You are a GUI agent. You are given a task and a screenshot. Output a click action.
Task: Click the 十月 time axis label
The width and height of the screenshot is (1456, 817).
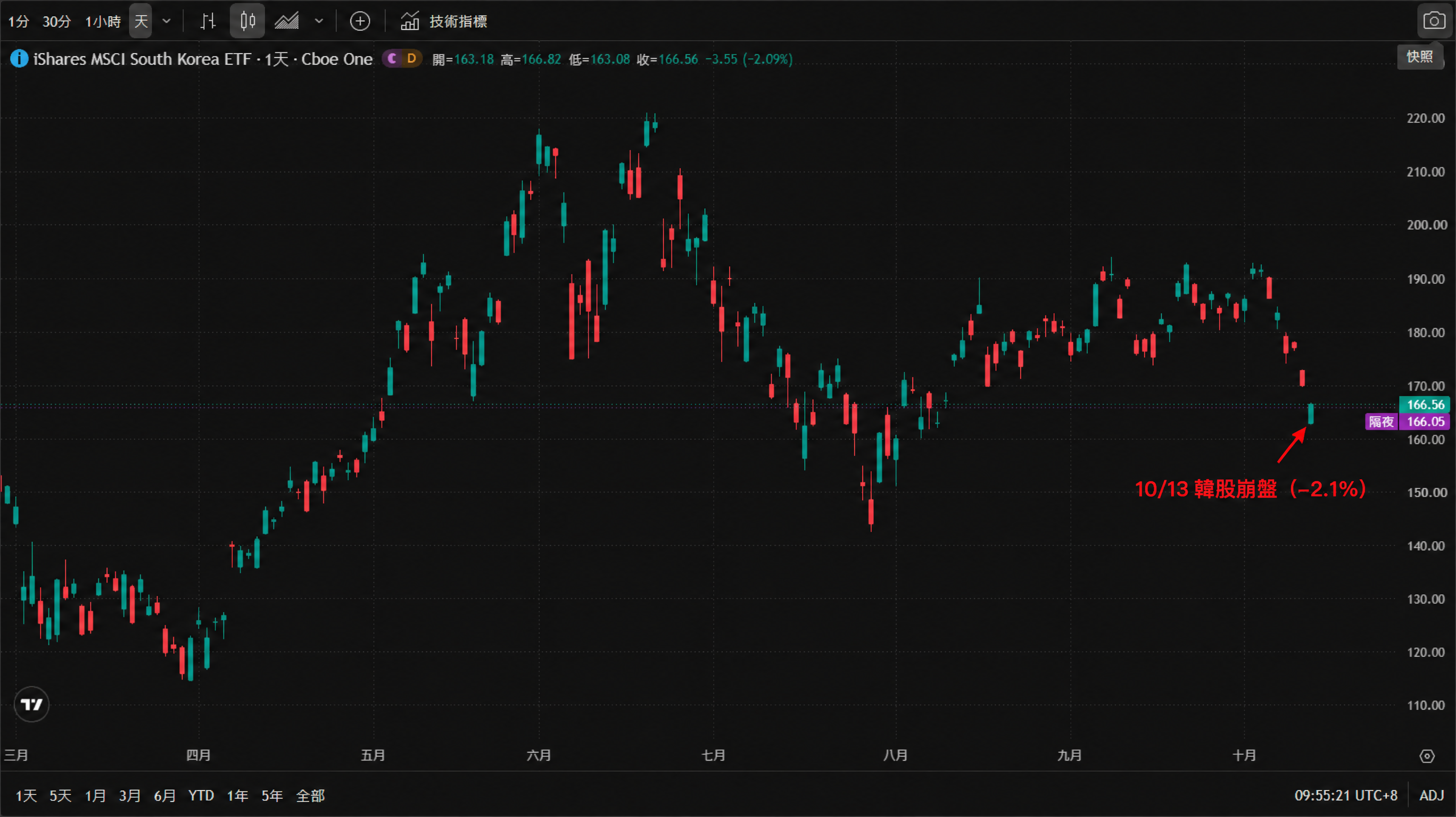tap(1244, 755)
